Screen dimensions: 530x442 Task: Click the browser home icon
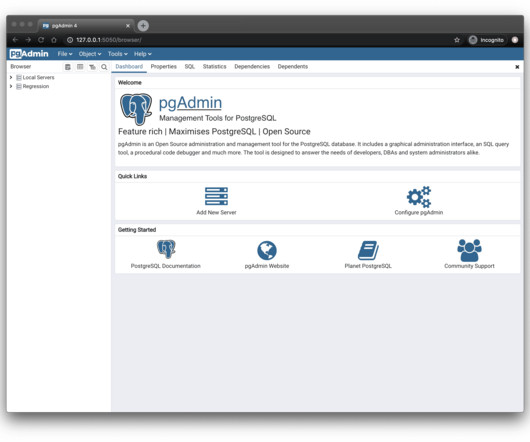click(54, 40)
